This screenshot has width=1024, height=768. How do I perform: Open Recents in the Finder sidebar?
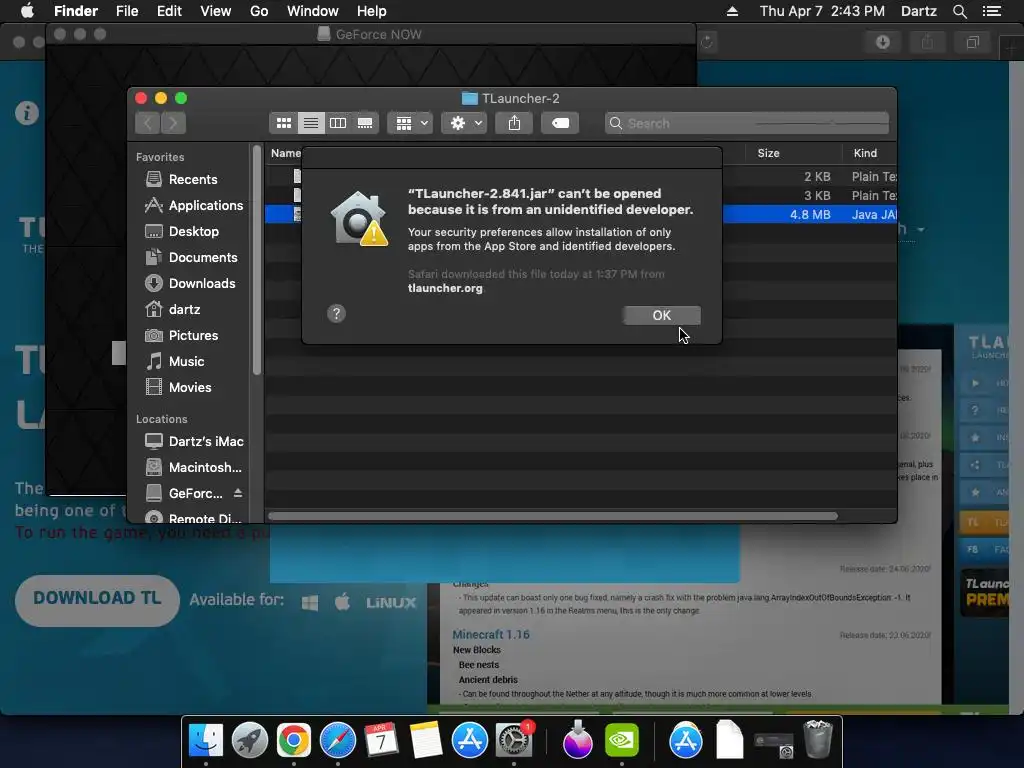point(193,179)
